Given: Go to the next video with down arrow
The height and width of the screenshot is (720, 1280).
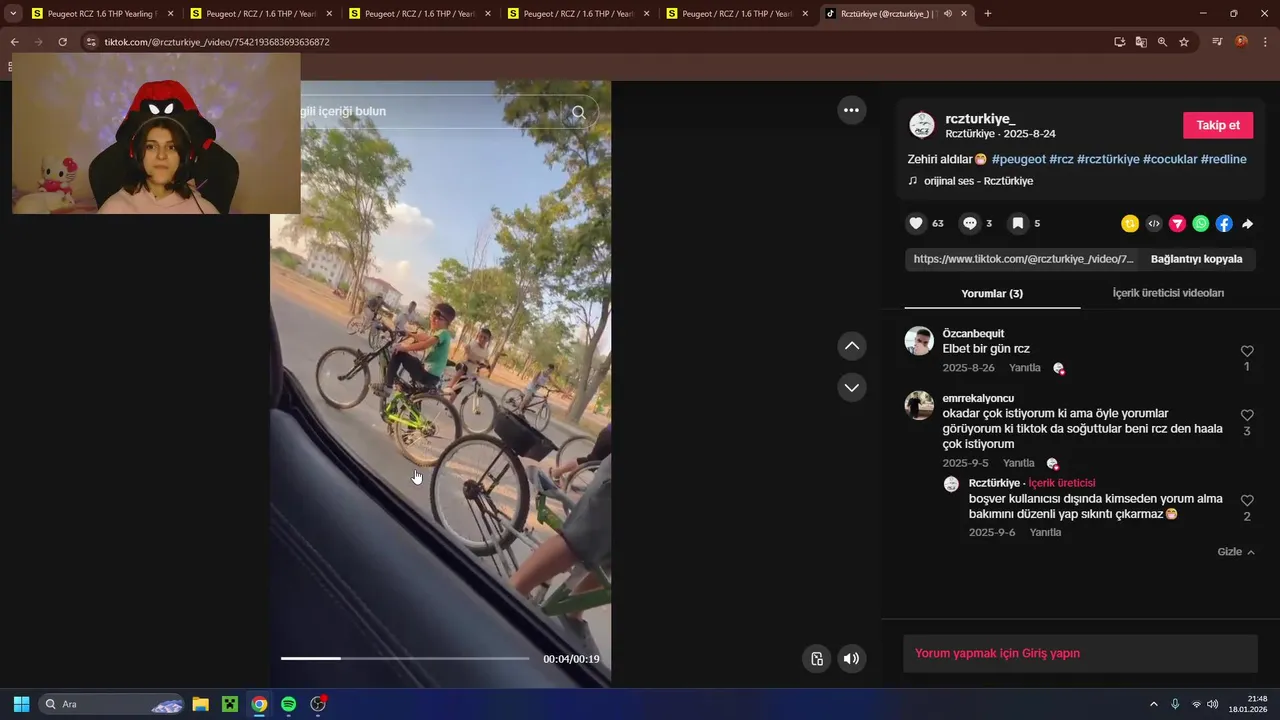Looking at the screenshot, I should click(851, 387).
